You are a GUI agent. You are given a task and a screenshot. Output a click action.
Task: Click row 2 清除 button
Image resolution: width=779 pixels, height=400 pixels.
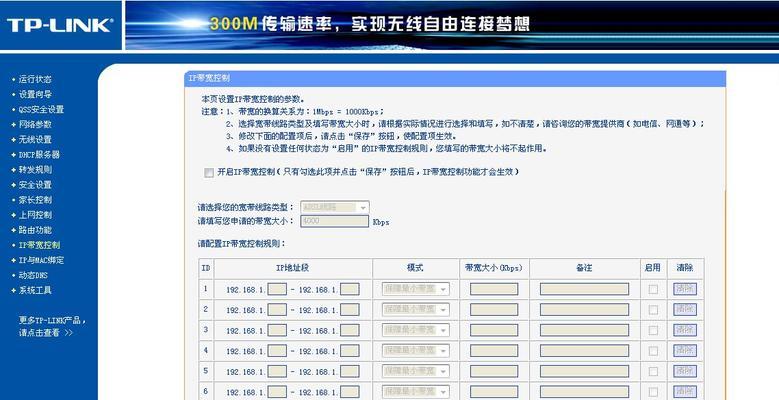tap(685, 310)
